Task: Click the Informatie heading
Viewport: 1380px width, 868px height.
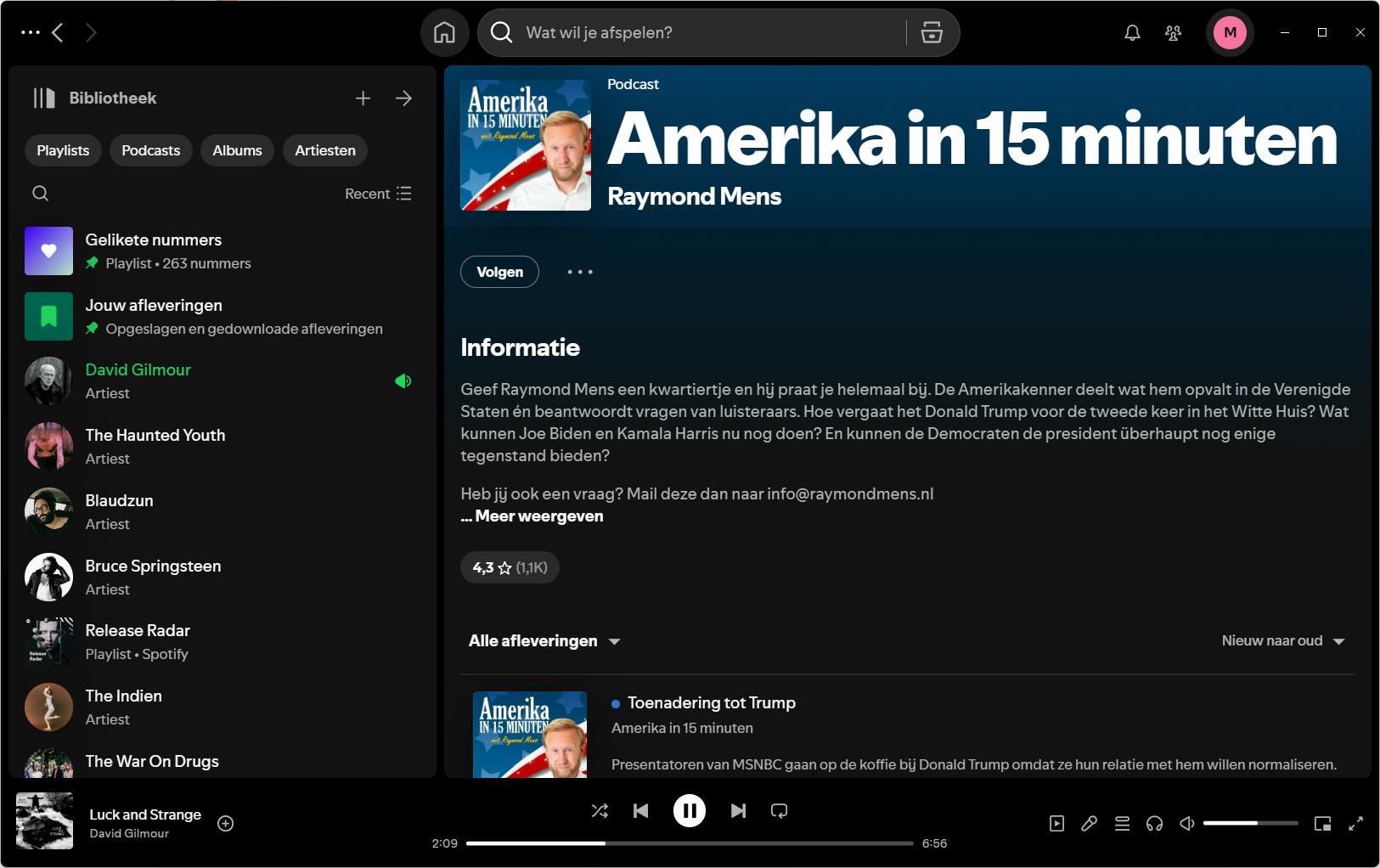Action: (x=520, y=347)
